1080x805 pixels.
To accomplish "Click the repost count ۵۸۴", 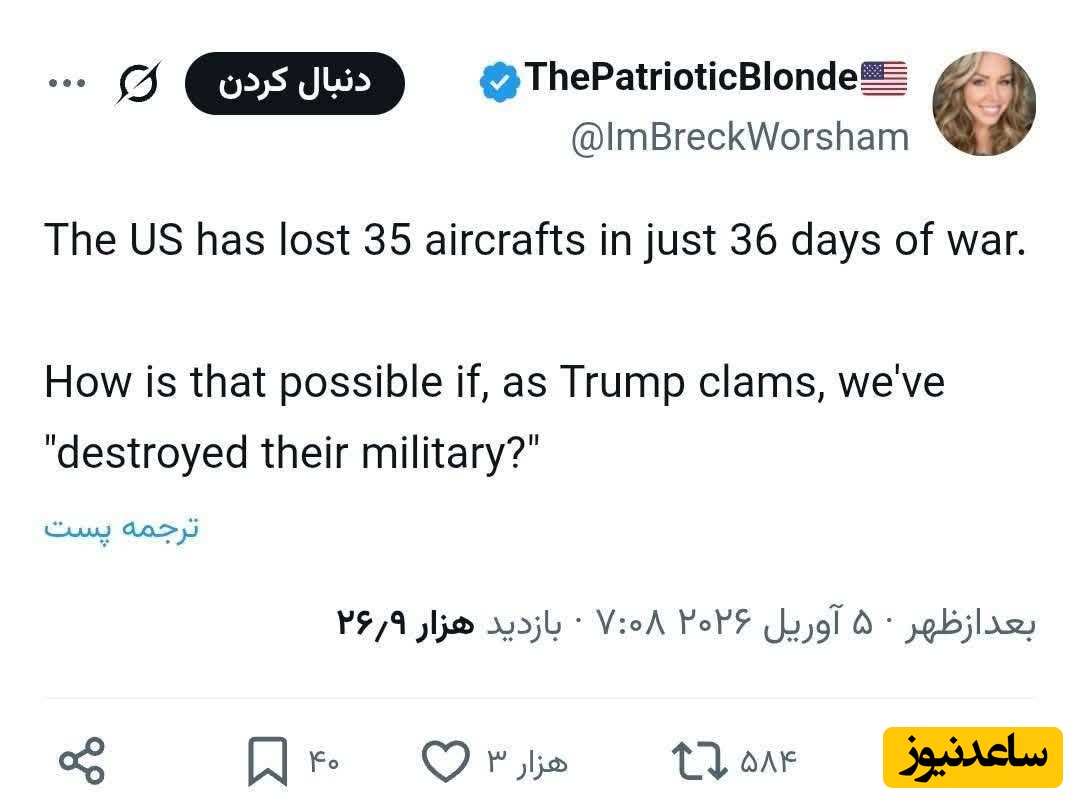I will click(769, 763).
